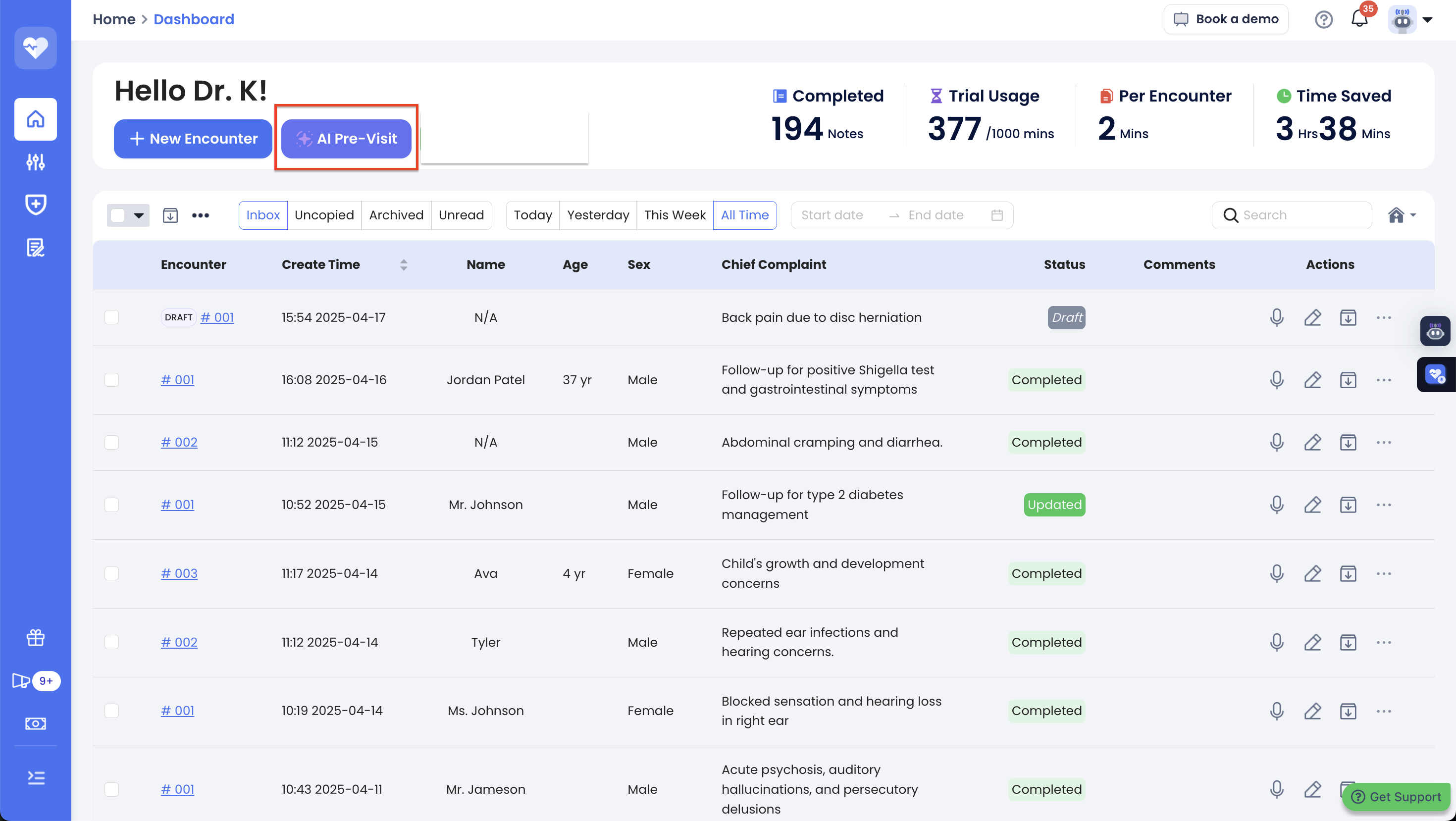Open the AI Pre-Visit button
Viewport: 1456px width, 821px height.
coord(347,139)
